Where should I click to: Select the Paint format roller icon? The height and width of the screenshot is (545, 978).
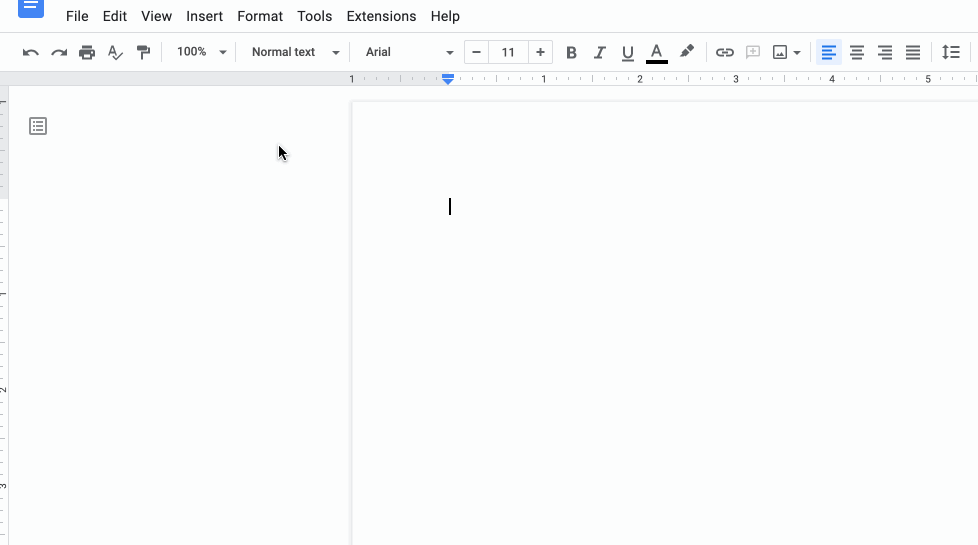click(x=143, y=52)
